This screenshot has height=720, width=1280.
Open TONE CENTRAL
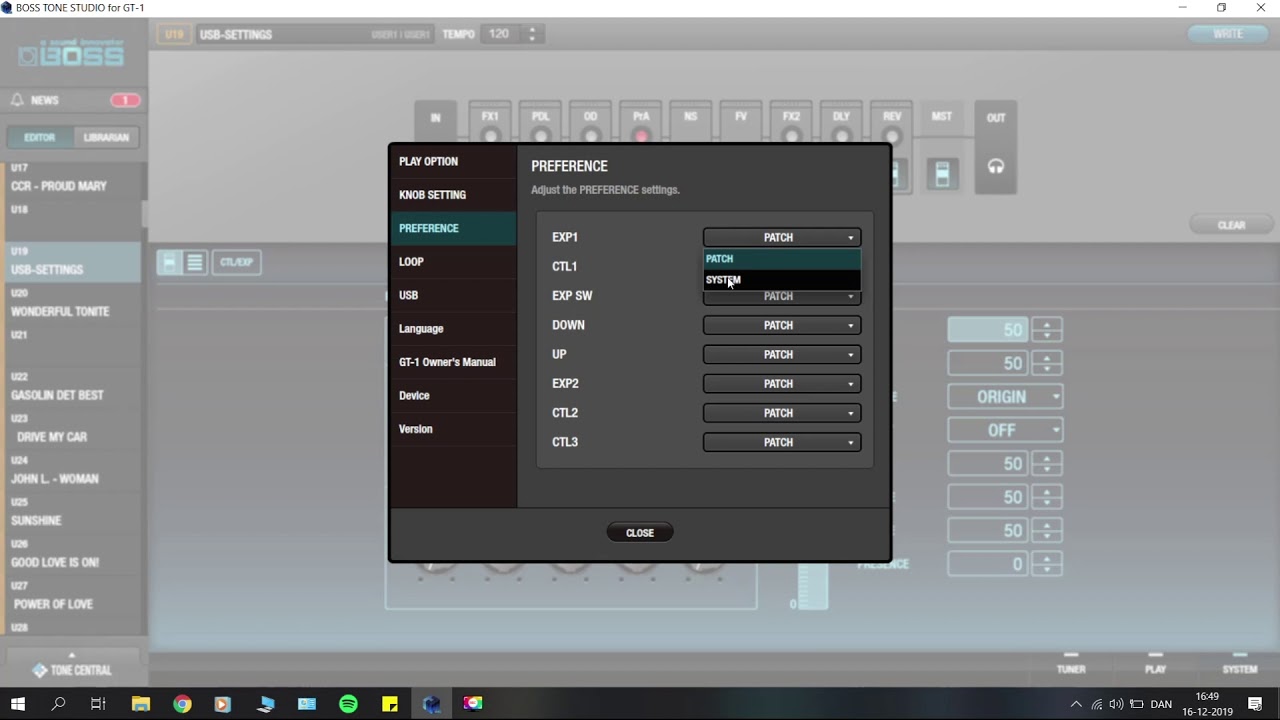[72, 670]
